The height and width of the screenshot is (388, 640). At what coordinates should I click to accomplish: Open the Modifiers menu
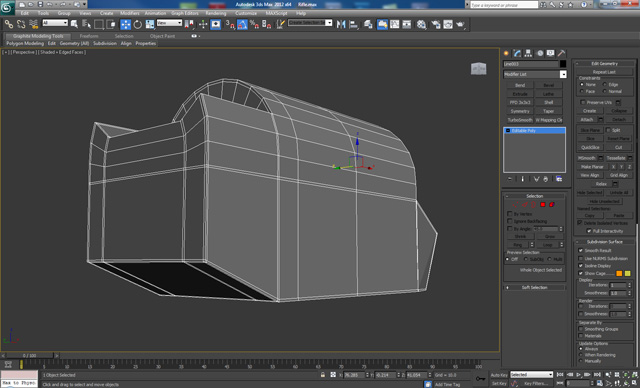[130, 13]
